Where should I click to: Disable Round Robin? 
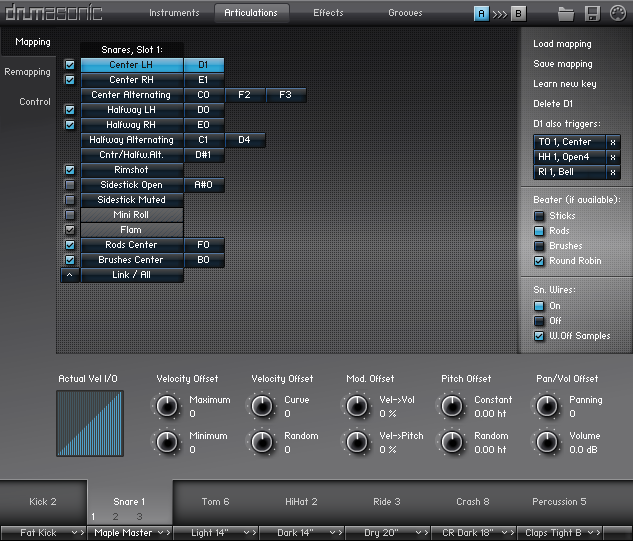pos(539,261)
